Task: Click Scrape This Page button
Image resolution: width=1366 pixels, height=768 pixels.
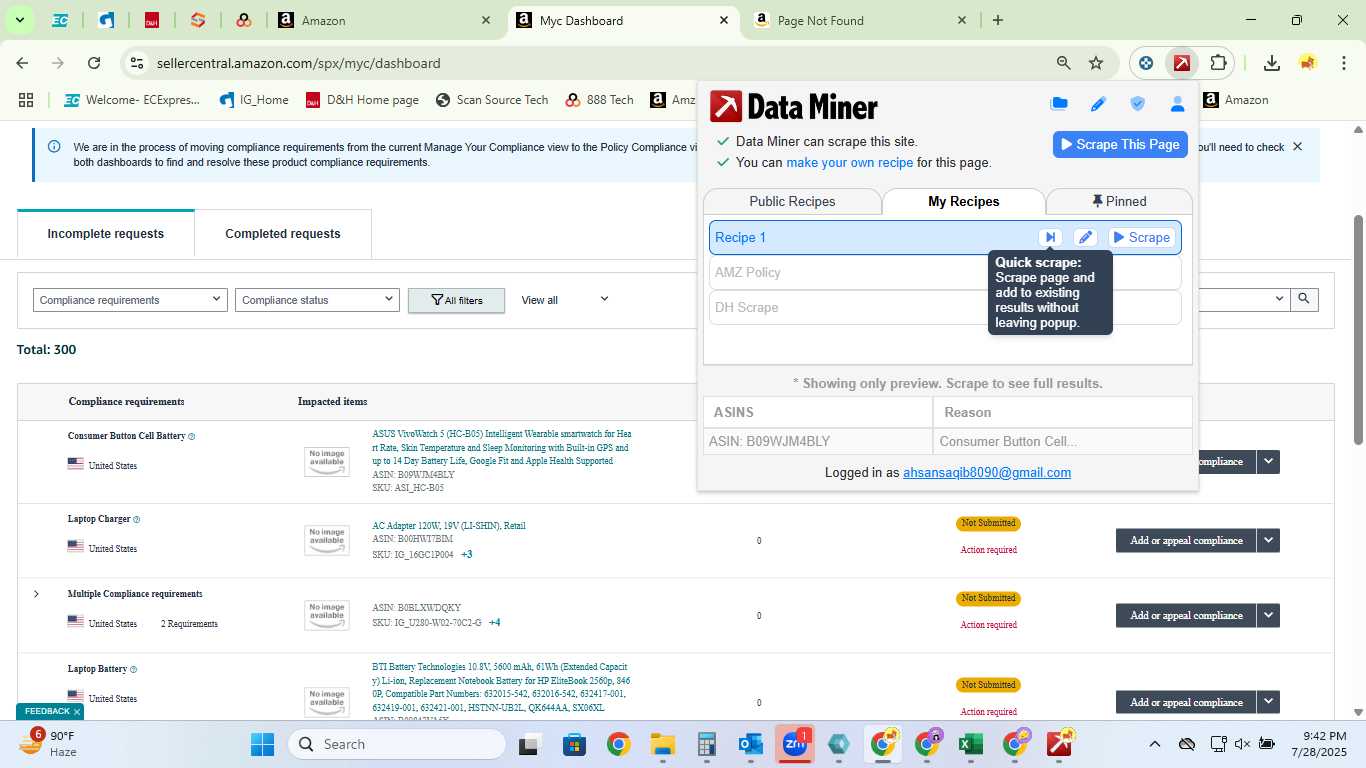Action: tap(1120, 144)
